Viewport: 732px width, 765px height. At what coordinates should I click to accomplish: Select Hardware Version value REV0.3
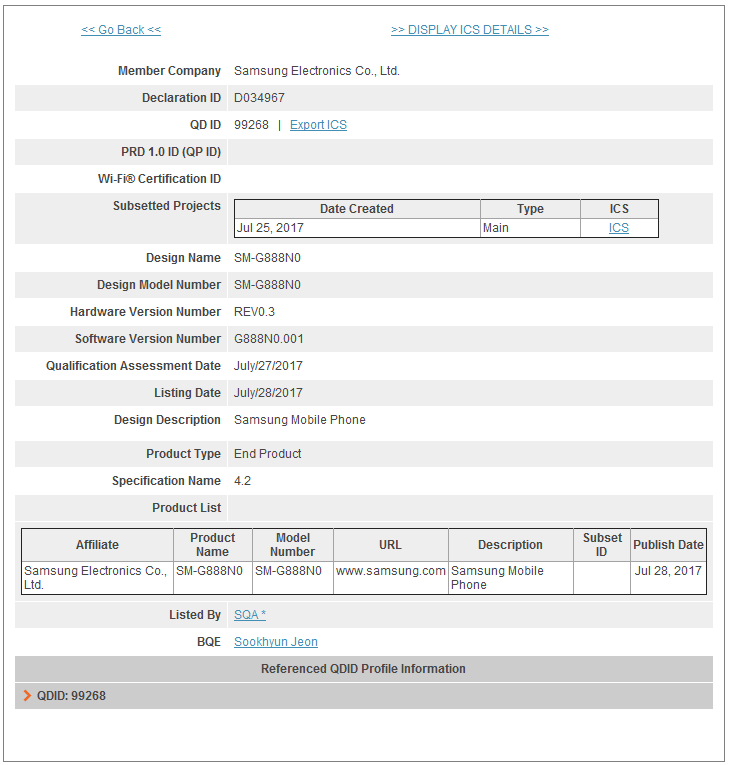point(254,312)
